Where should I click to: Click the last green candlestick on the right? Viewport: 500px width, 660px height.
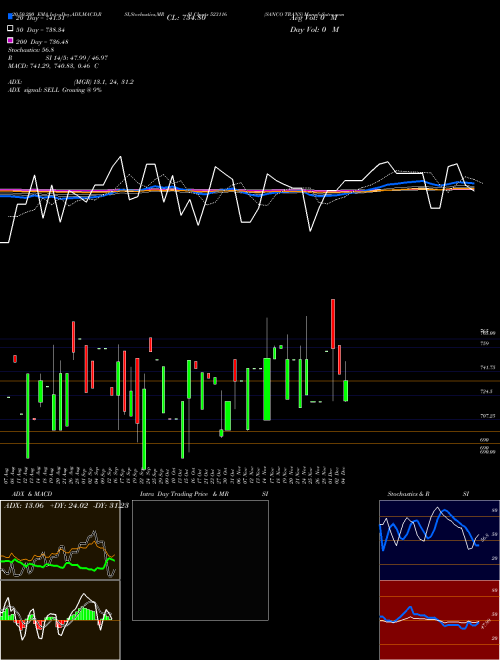point(346,391)
